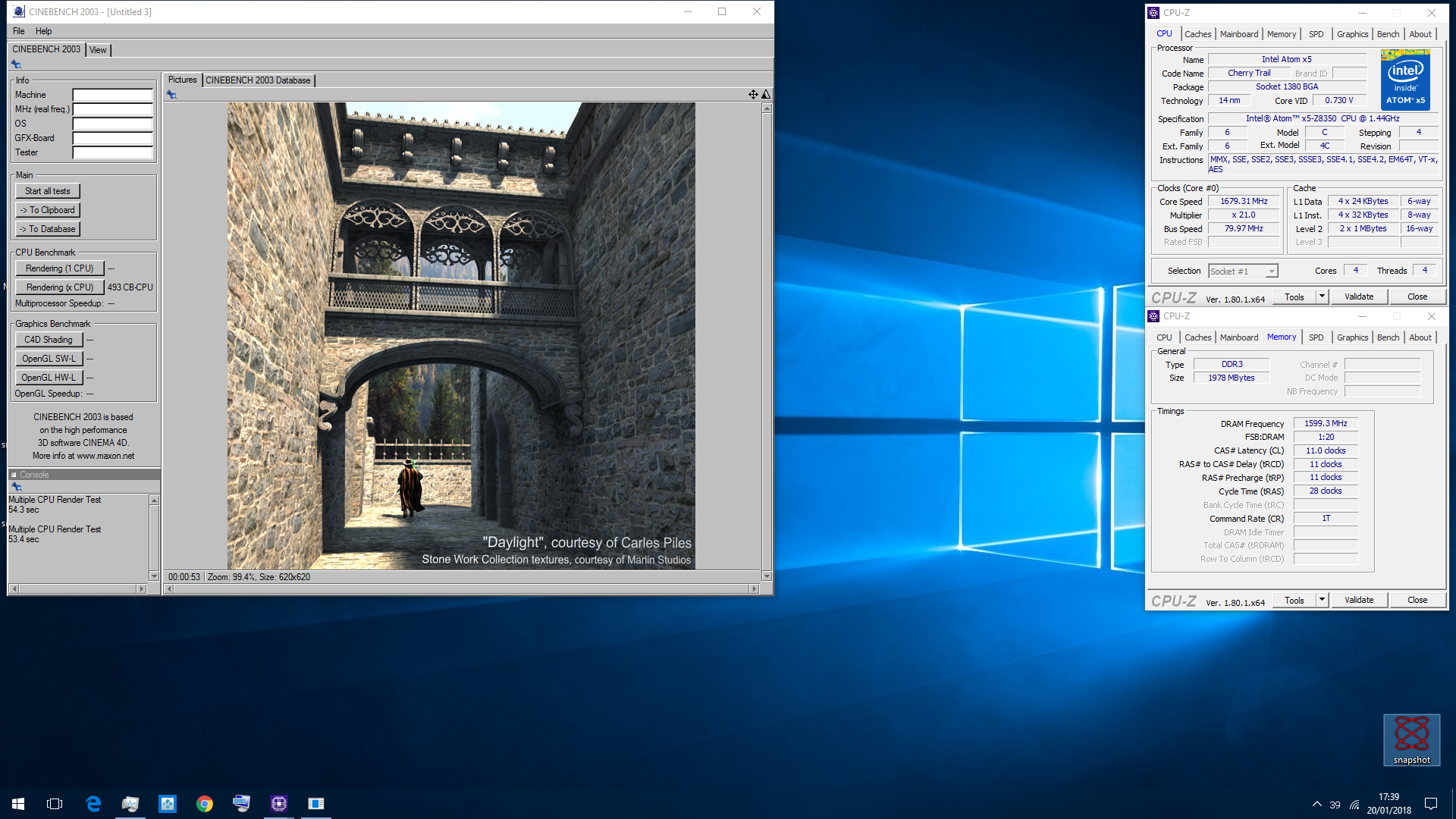1456x819 pixels.
Task: Run Rendering (1 CPU) benchmark
Action: [59, 268]
